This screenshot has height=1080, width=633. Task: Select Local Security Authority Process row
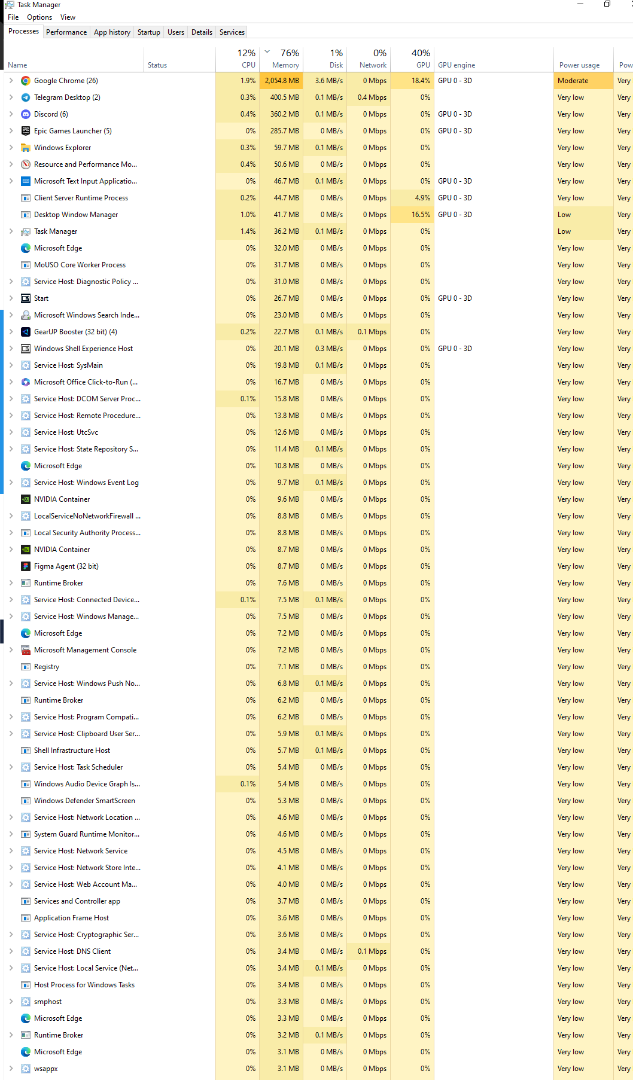click(x=316, y=532)
